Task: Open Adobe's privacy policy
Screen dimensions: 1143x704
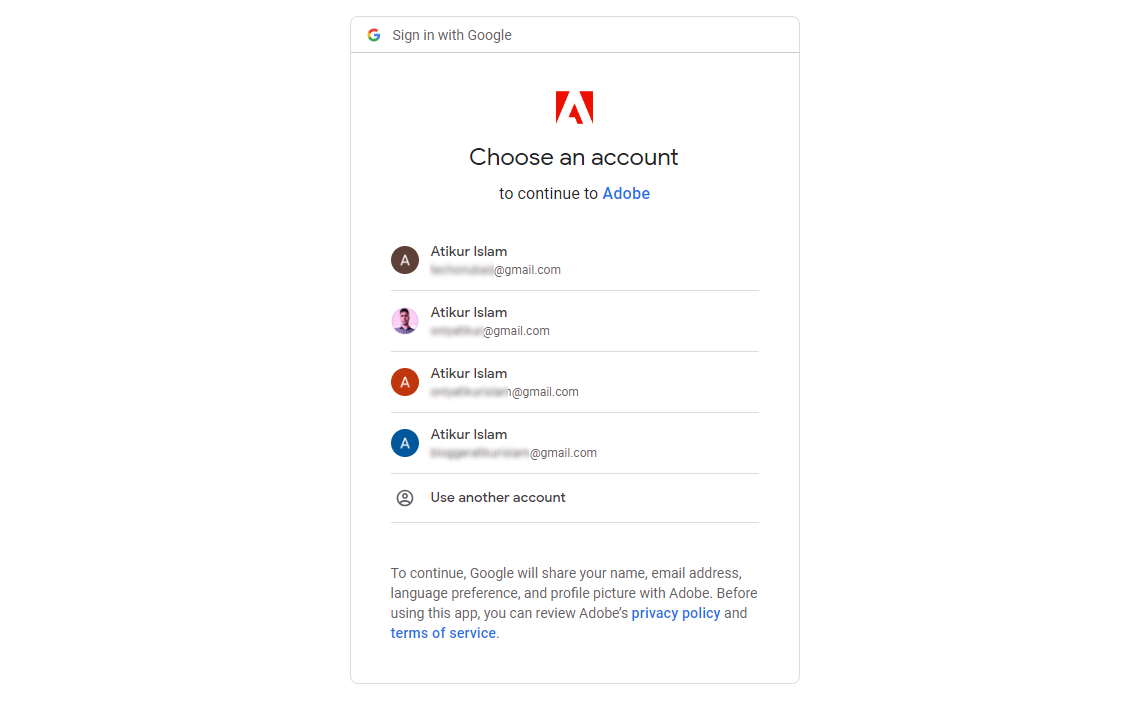Action: tap(676, 612)
